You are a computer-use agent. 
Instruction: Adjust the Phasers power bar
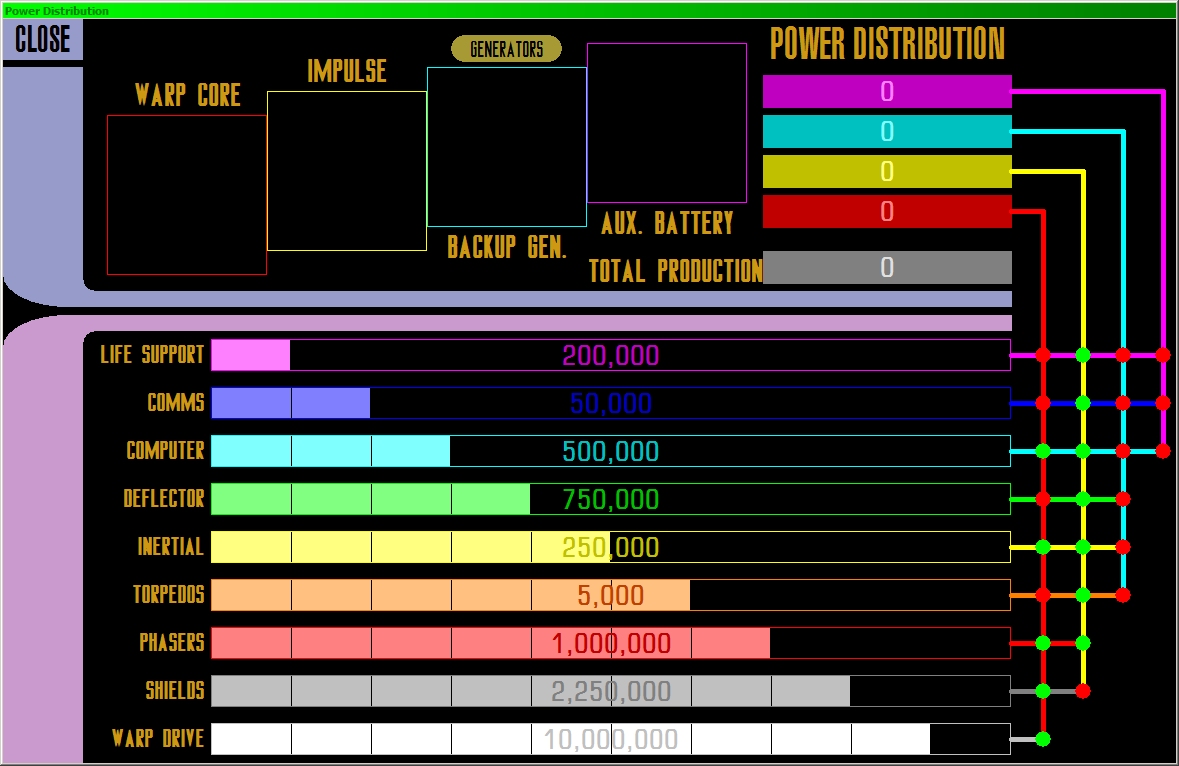[611, 643]
